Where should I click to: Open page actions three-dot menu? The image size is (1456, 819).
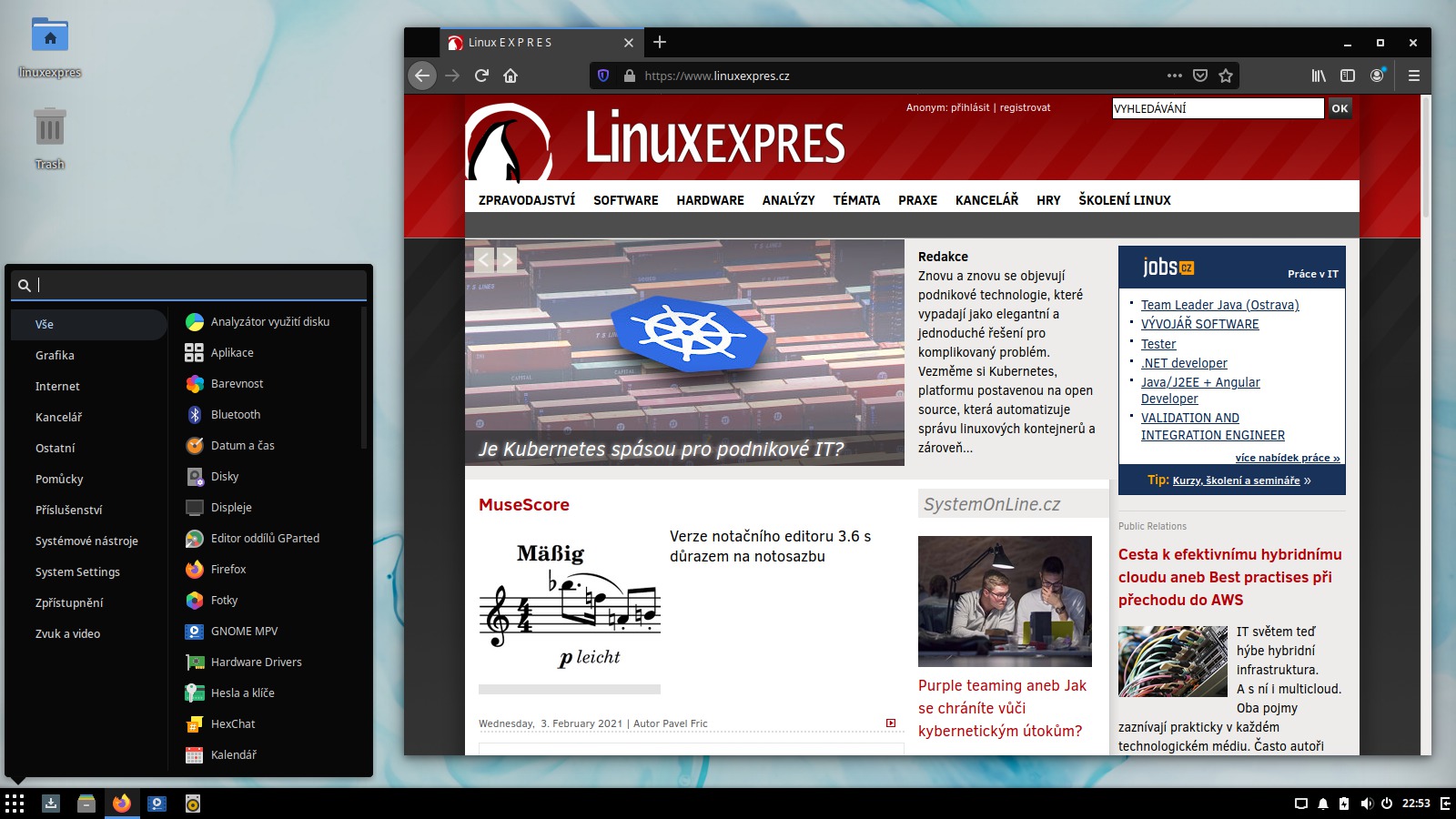pos(1175,76)
